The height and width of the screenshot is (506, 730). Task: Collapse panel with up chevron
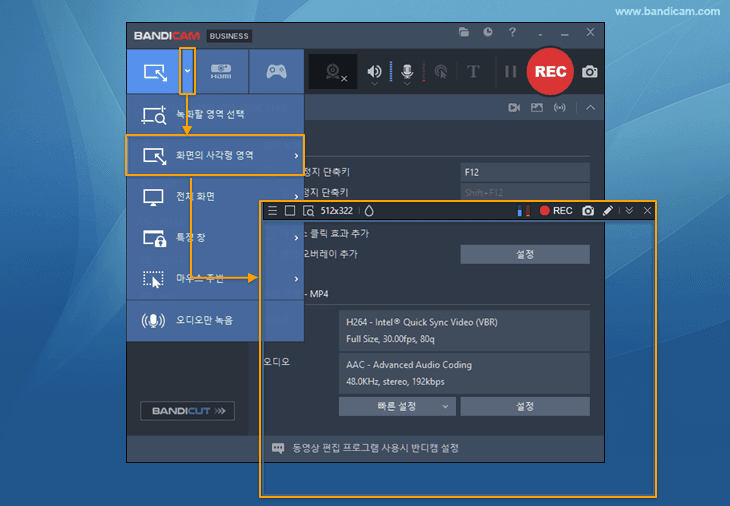point(590,108)
